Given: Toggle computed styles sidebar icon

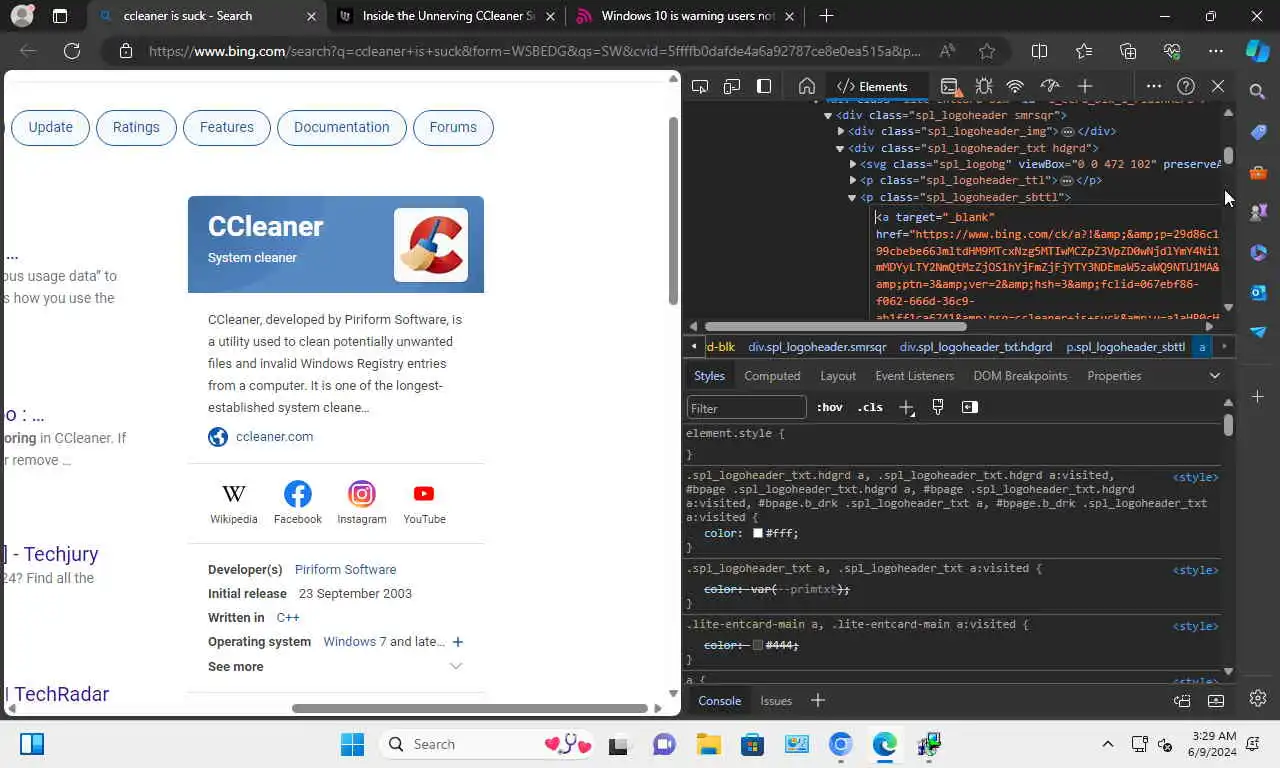Looking at the screenshot, I should click(x=969, y=407).
